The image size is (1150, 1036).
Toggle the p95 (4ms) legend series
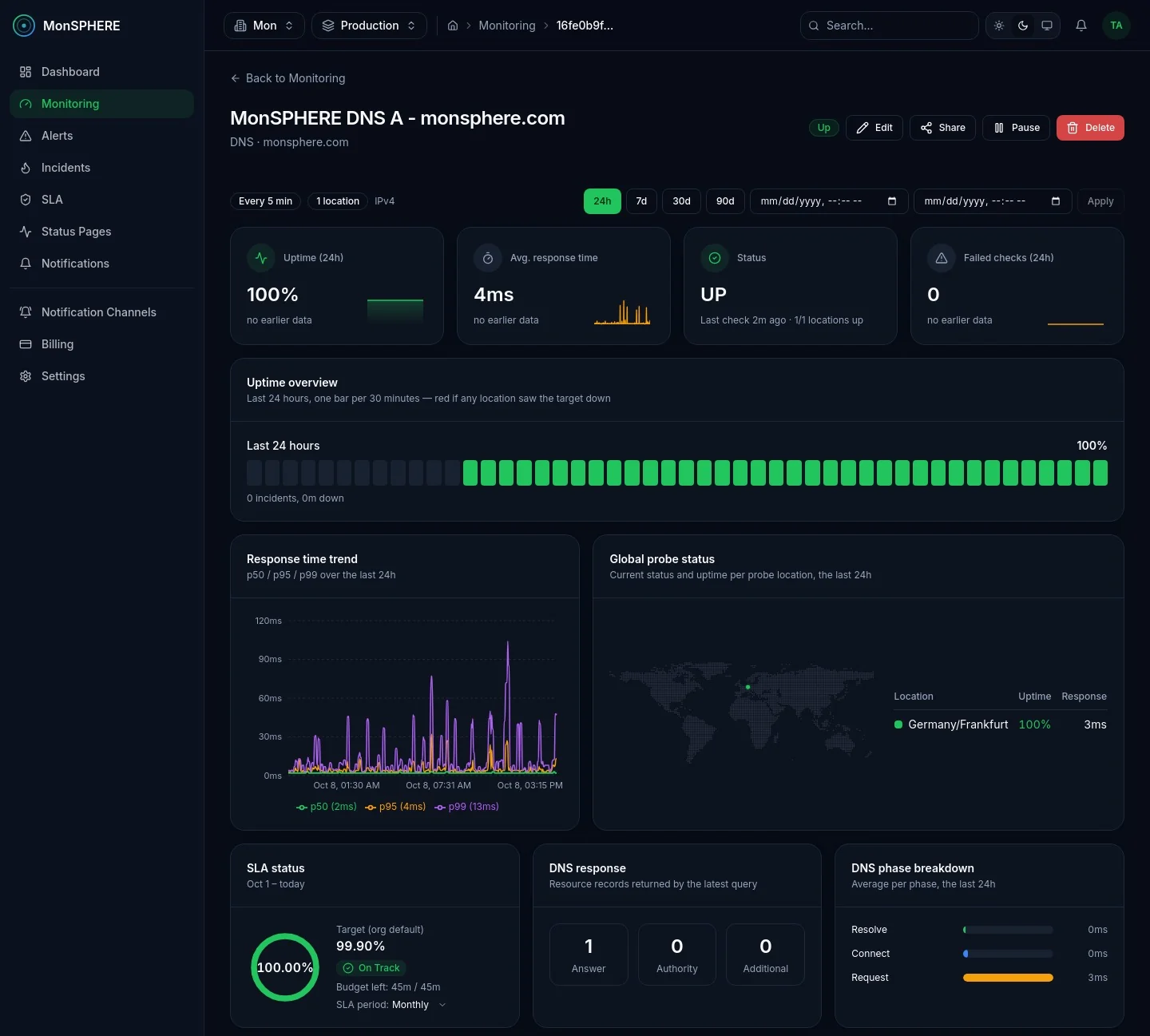(395, 807)
